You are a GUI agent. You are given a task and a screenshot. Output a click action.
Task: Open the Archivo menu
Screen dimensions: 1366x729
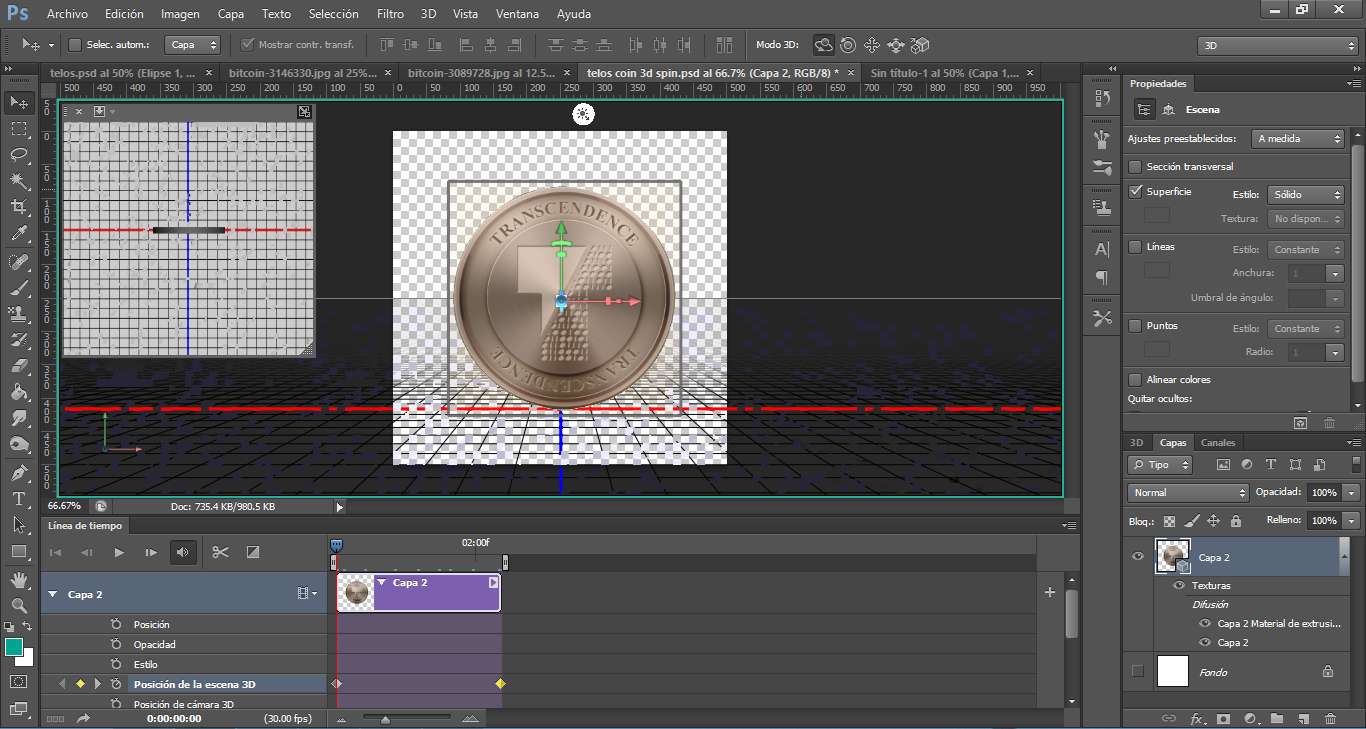(67, 14)
